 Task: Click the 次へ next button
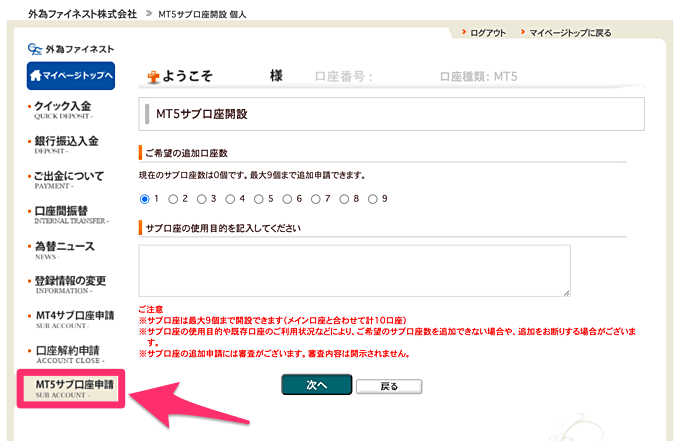pos(317,385)
